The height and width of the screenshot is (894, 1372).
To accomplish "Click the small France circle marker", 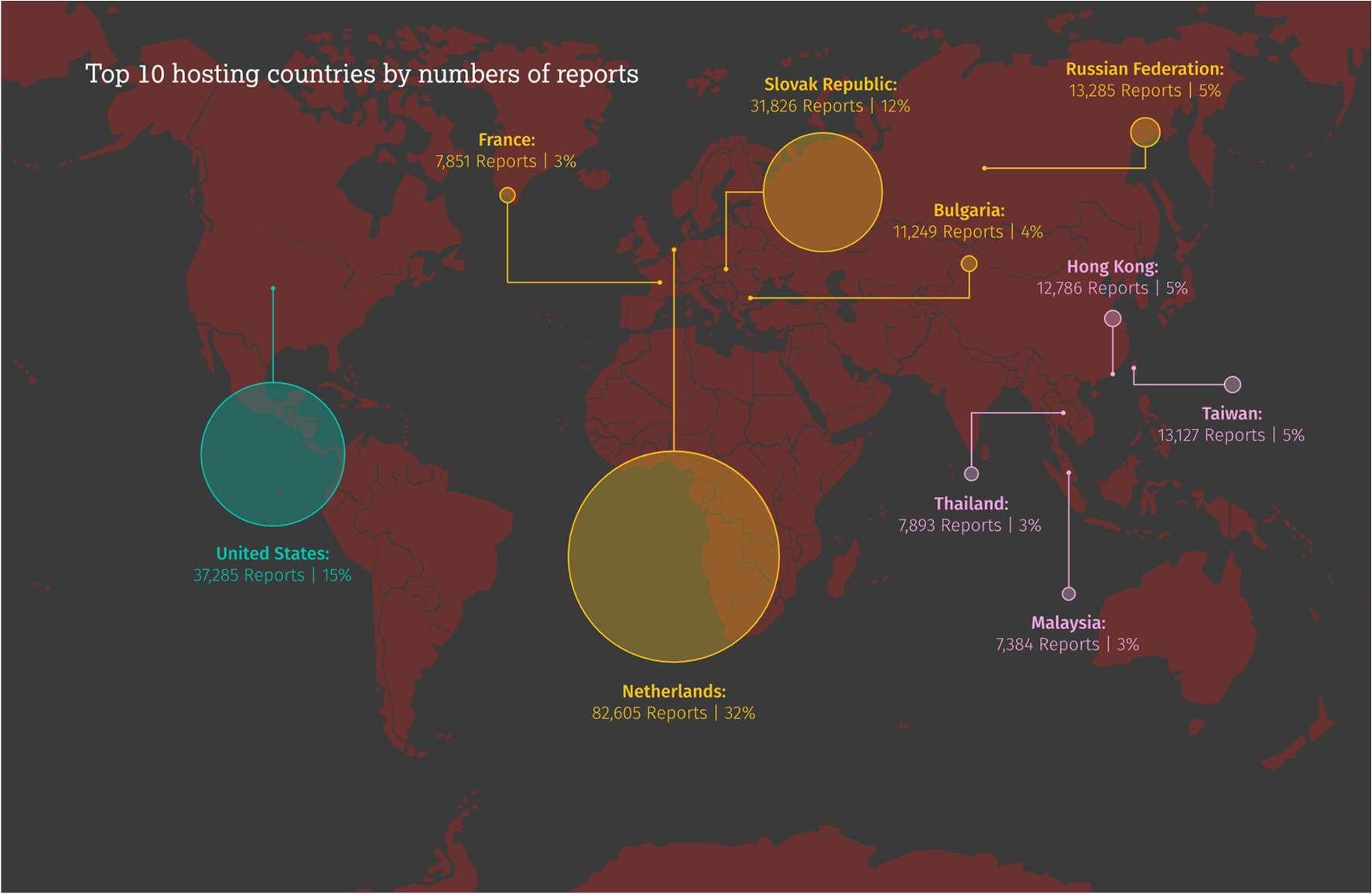I will [508, 195].
